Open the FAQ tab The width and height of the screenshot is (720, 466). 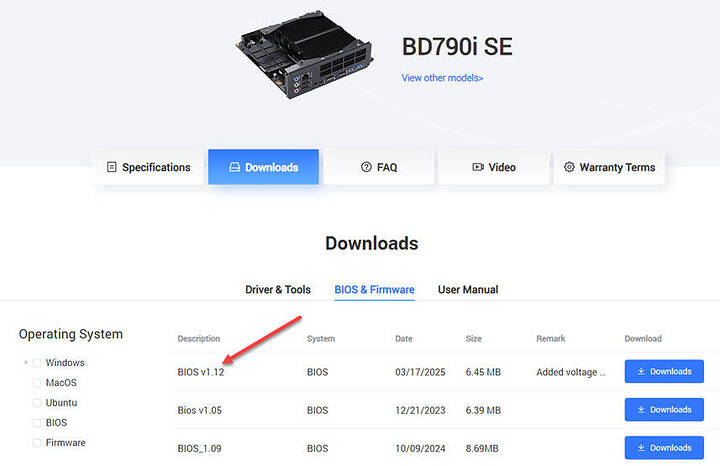[x=379, y=167]
